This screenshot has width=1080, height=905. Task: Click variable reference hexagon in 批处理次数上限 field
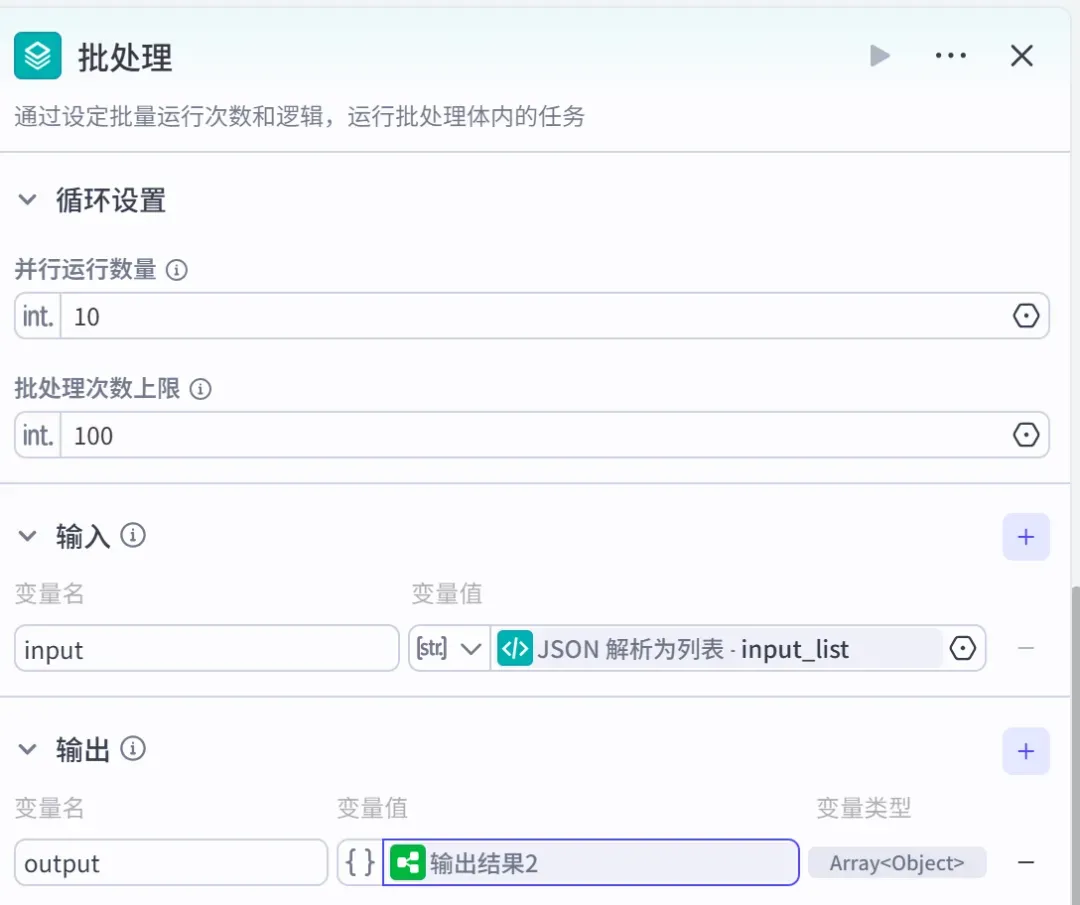[1026, 435]
